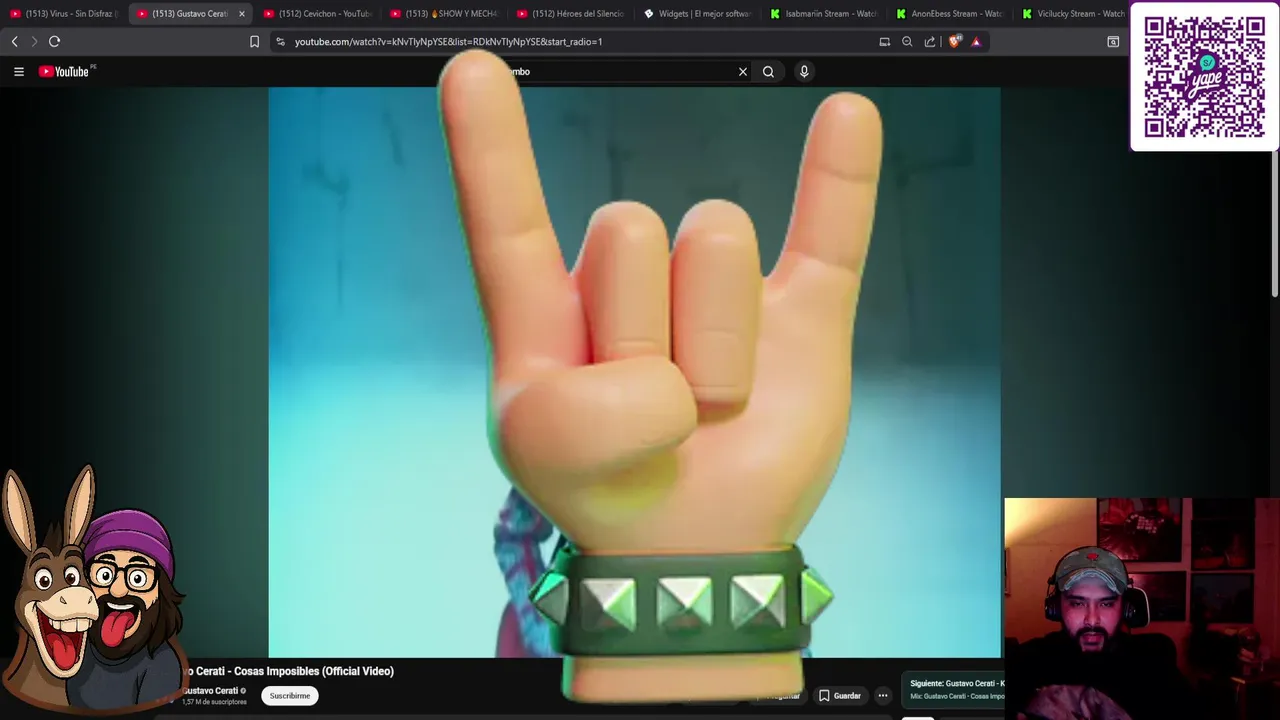Image resolution: width=1280 pixels, height=720 pixels.
Task: Click the '1,57 M de suscriptores' text
Action: (x=214, y=702)
